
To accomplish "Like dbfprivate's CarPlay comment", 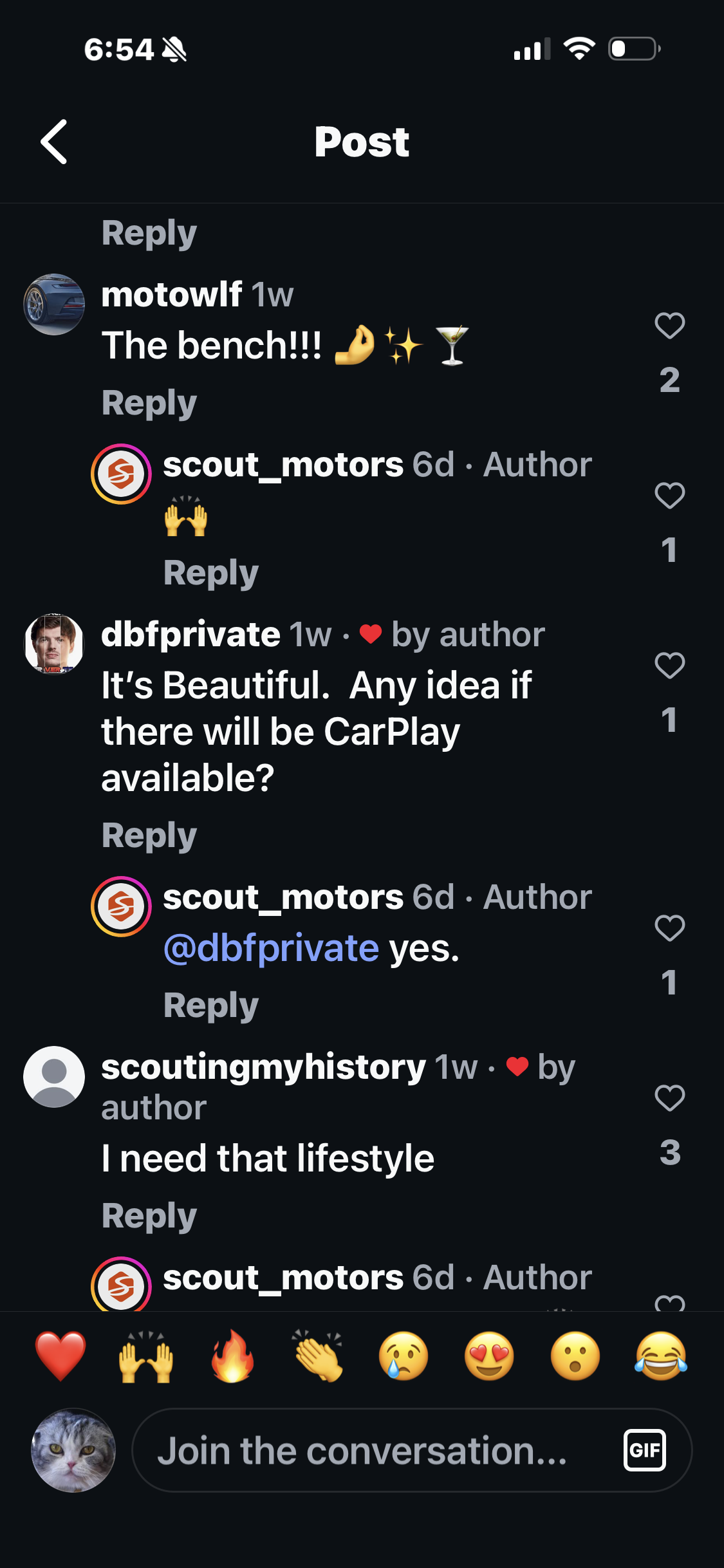I will click(x=669, y=666).
